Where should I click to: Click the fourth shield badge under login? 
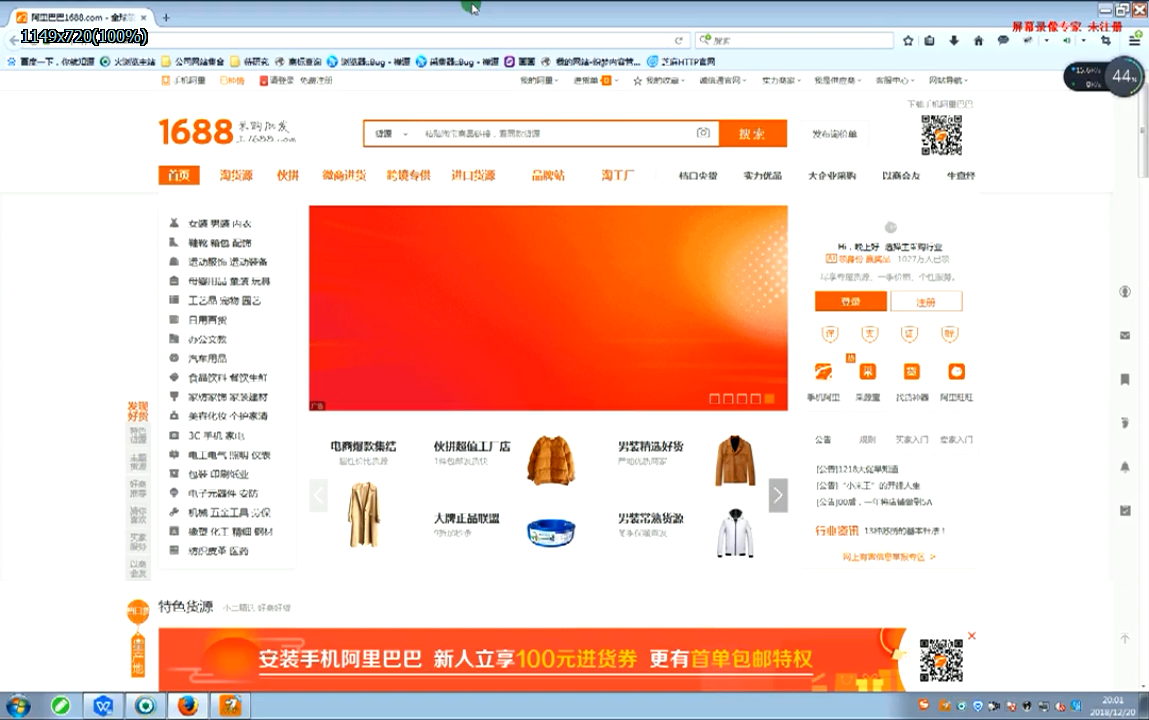[950, 335]
